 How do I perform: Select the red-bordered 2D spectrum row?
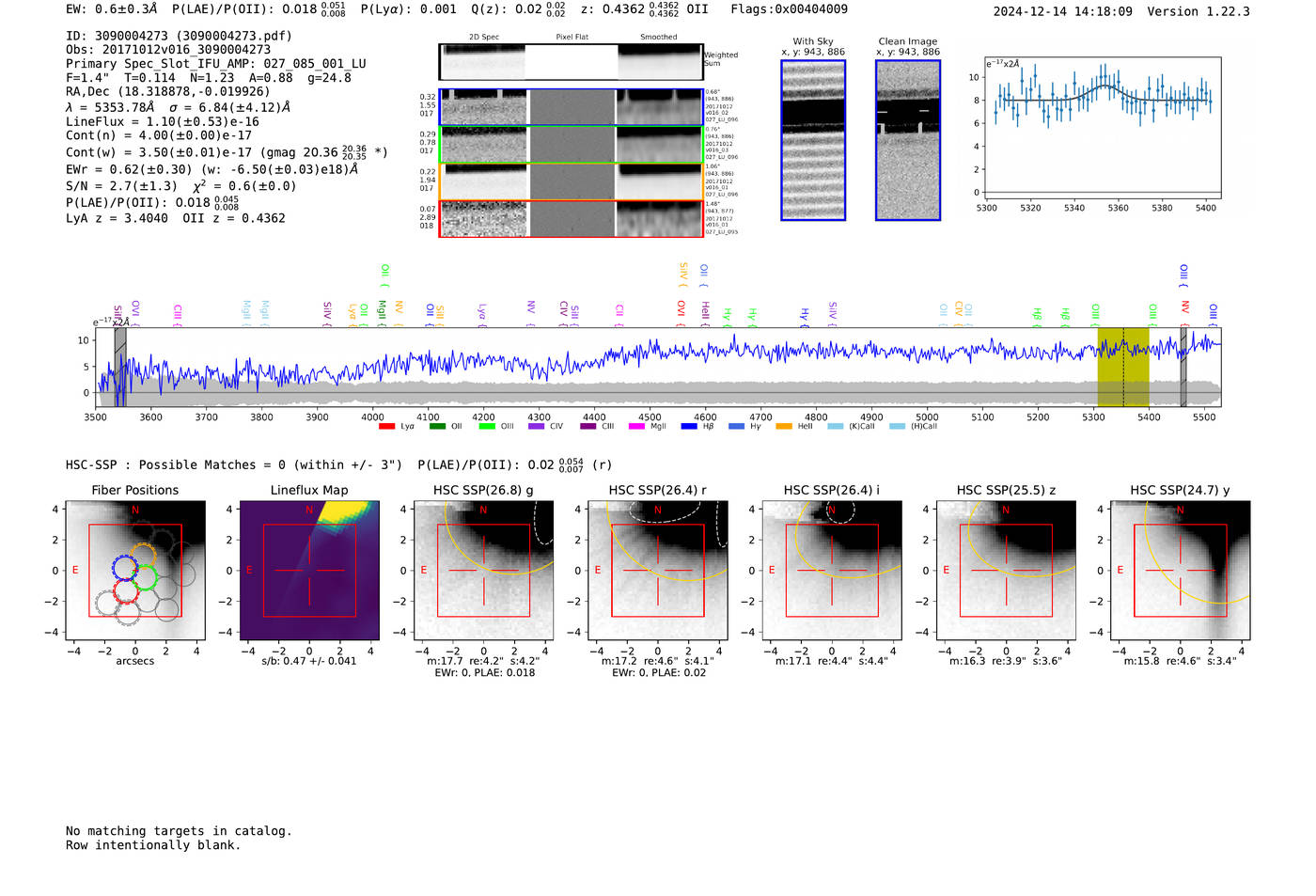[x=571, y=218]
